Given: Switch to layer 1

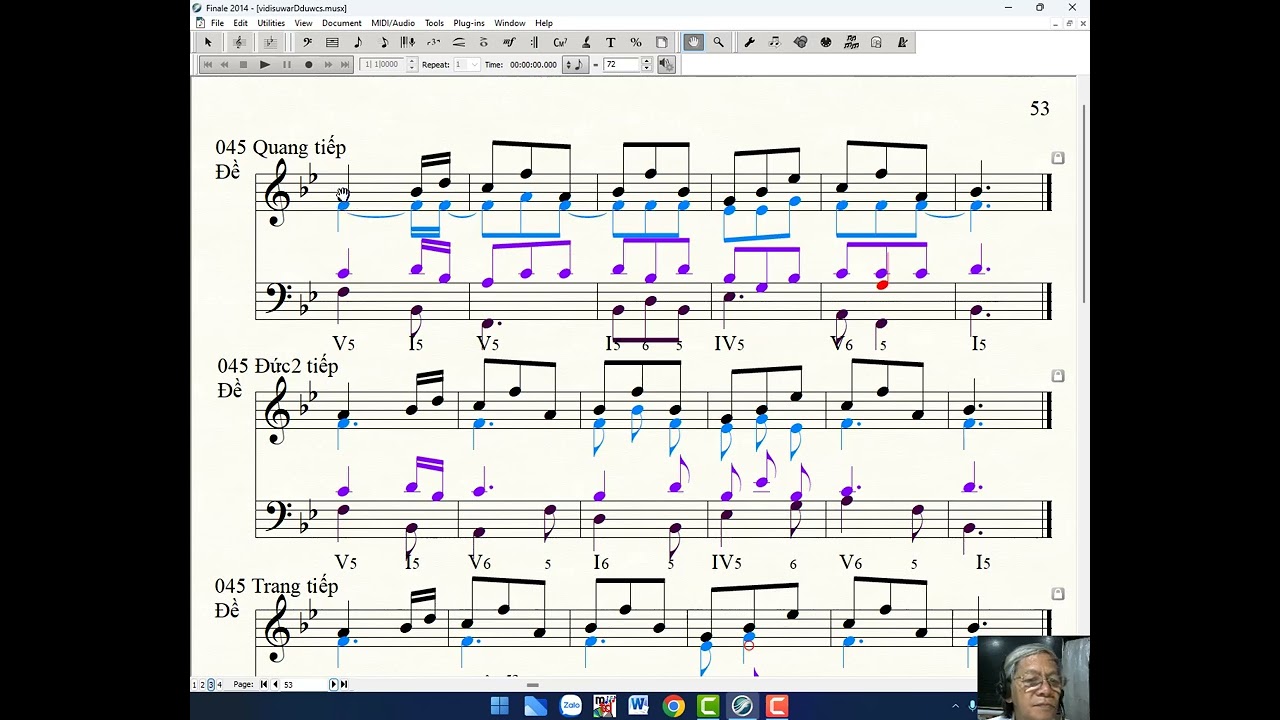Looking at the screenshot, I should tap(194, 684).
